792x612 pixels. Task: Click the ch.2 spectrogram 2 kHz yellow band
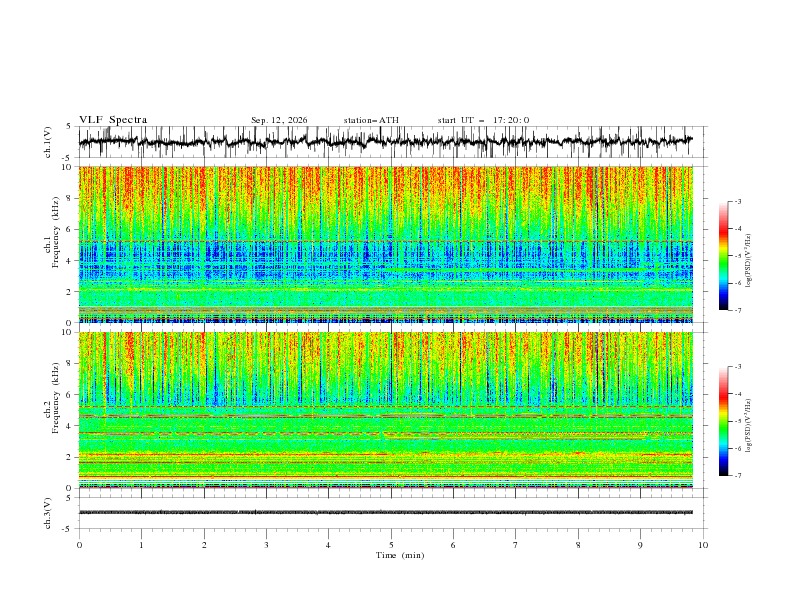click(x=386, y=456)
